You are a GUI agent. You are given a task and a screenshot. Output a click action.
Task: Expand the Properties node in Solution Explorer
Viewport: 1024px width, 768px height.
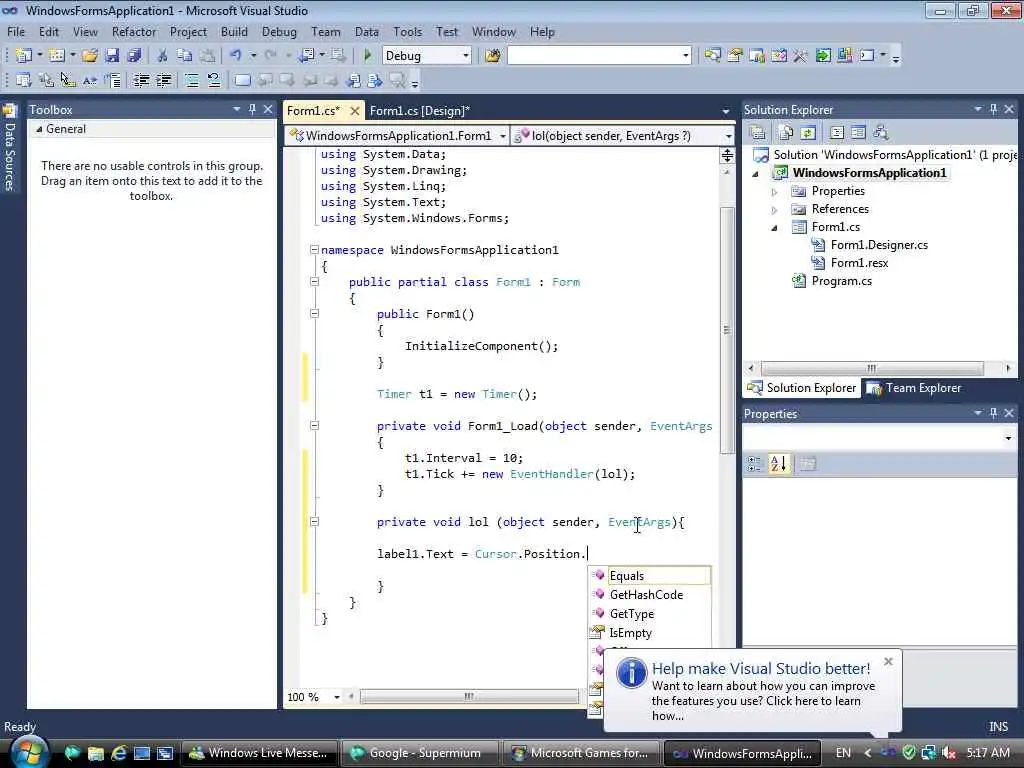(775, 192)
